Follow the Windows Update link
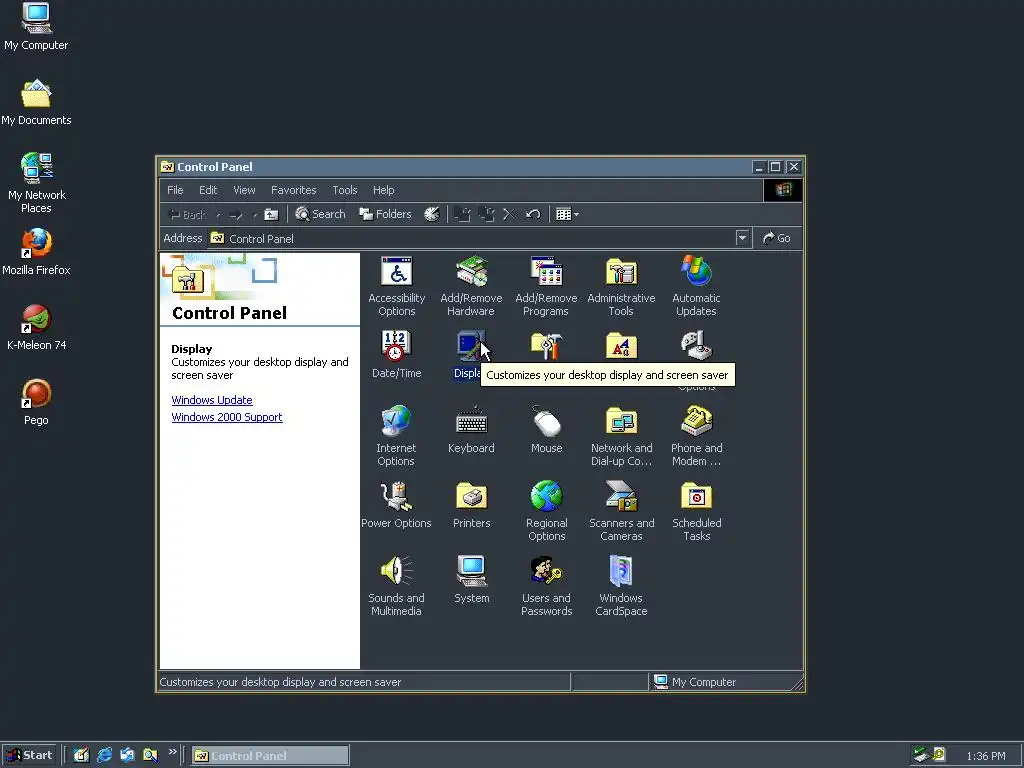1024x768 pixels. pyautogui.click(x=212, y=400)
